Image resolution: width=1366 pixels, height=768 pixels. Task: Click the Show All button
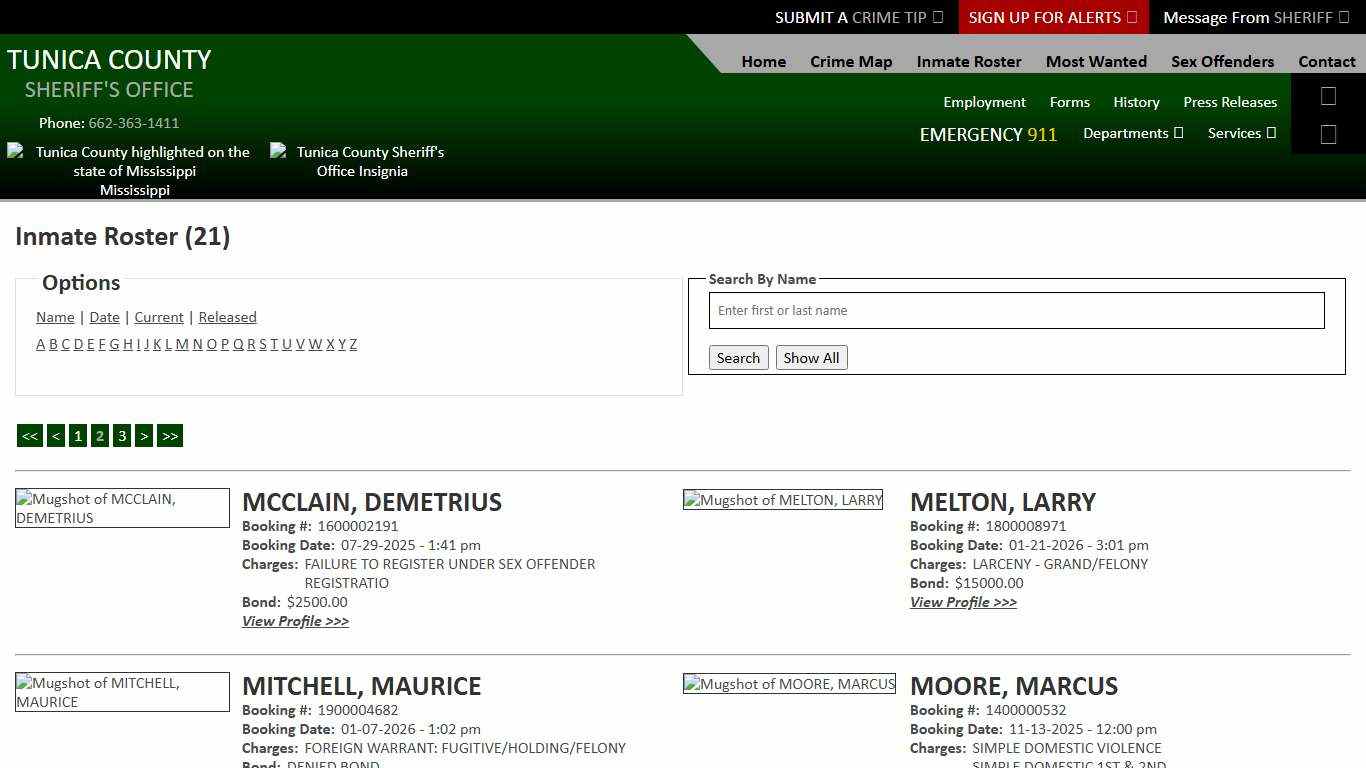[x=811, y=358]
